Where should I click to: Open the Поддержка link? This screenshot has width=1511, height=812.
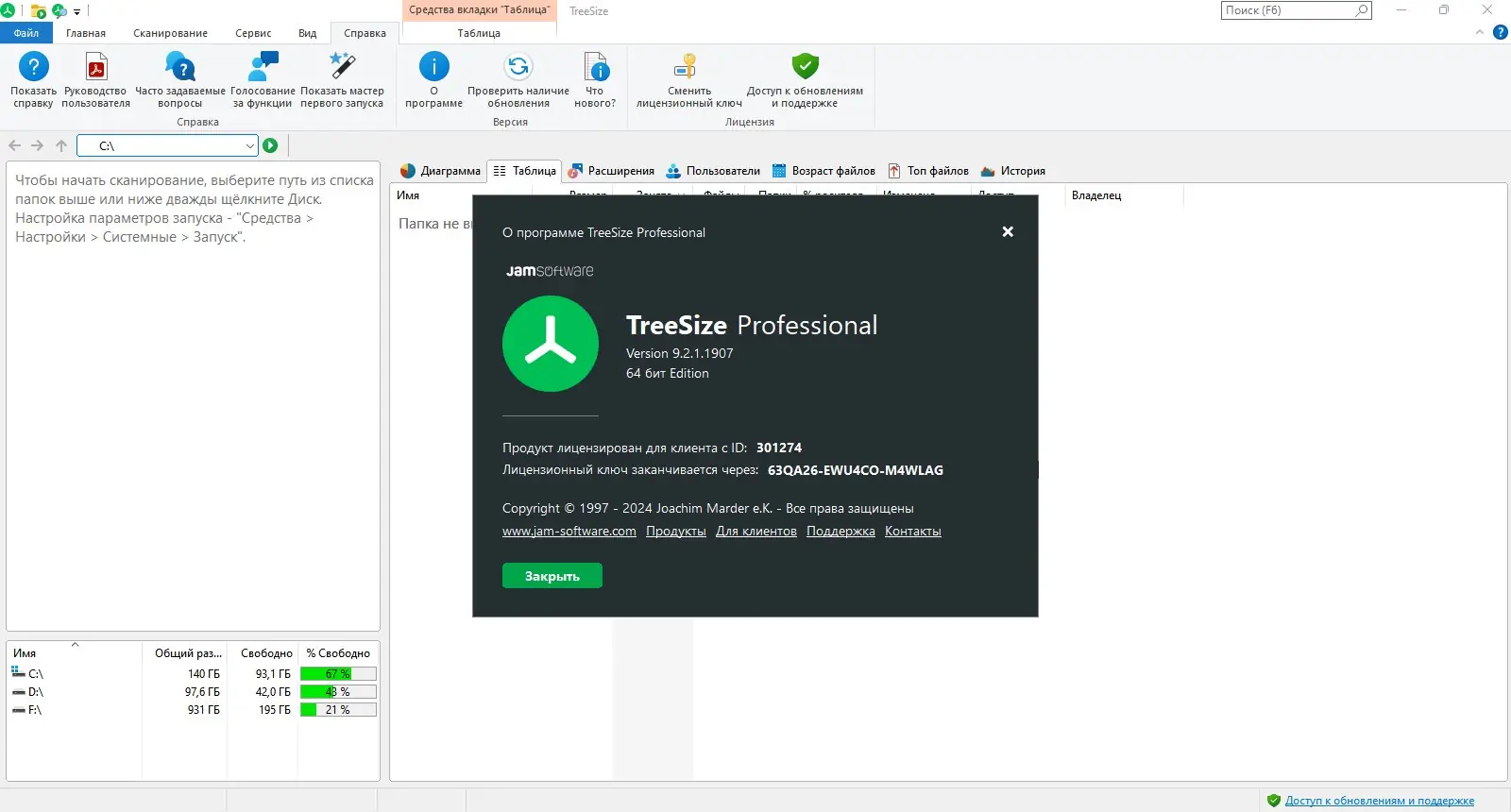coord(840,532)
